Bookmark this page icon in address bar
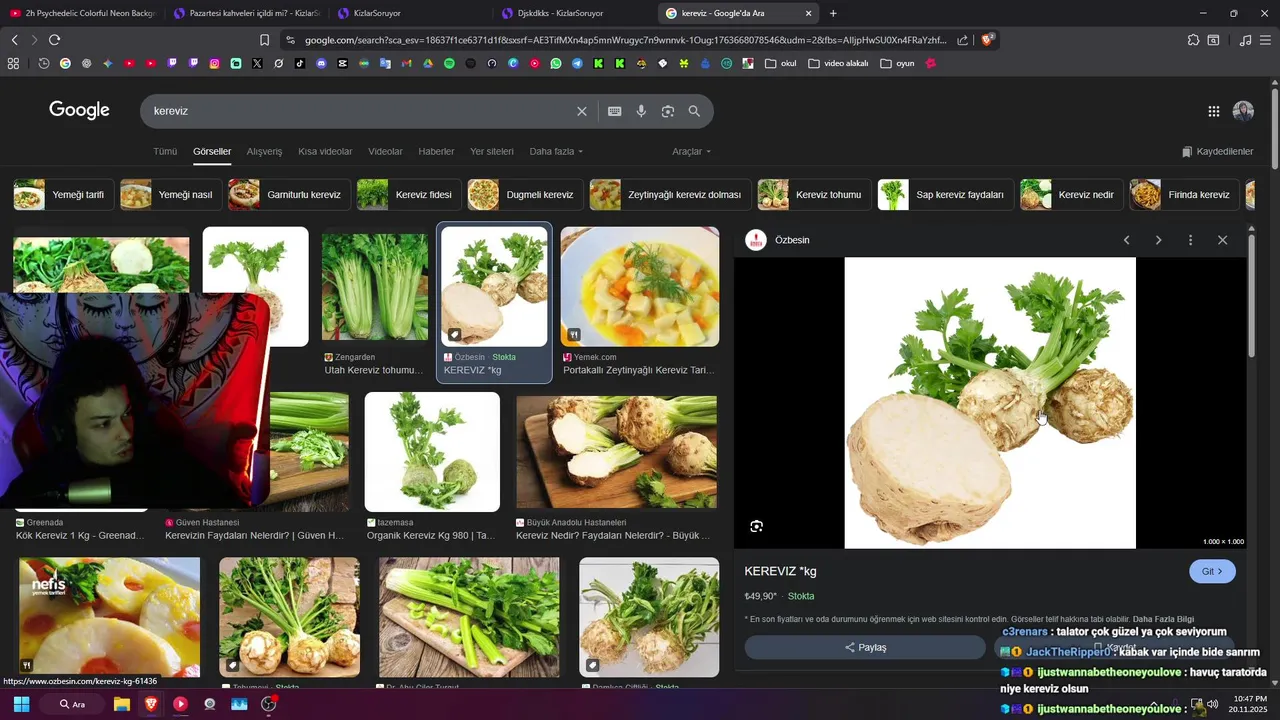The image size is (1280, 720). point(265,40)
